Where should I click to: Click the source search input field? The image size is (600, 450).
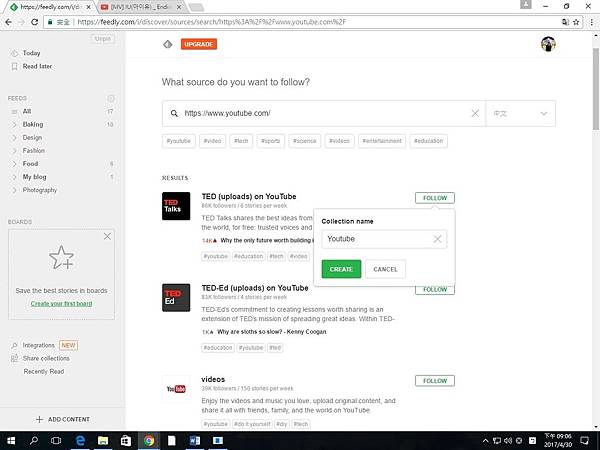(x=324, y=113)
